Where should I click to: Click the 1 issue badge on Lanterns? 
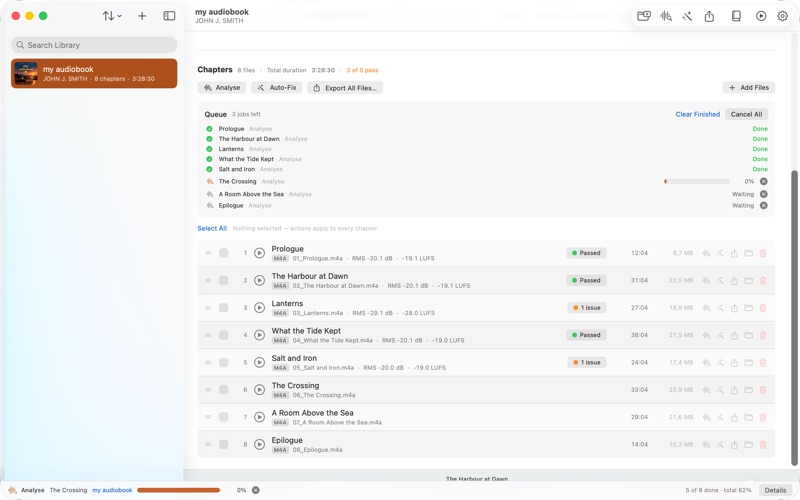coord(587,308)
